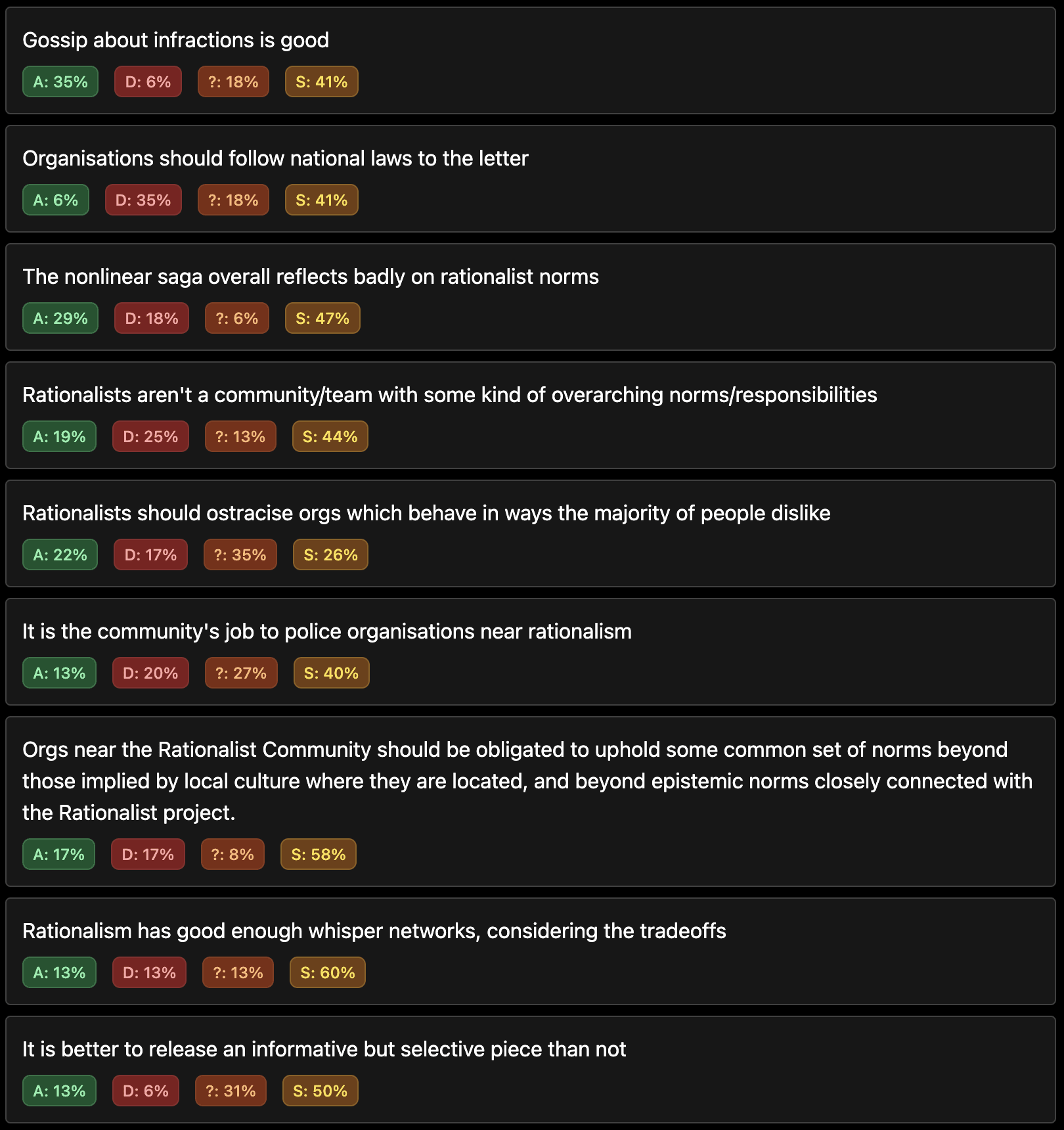Select "D: 20%" on police organisations statement

(x=150, y=673)
